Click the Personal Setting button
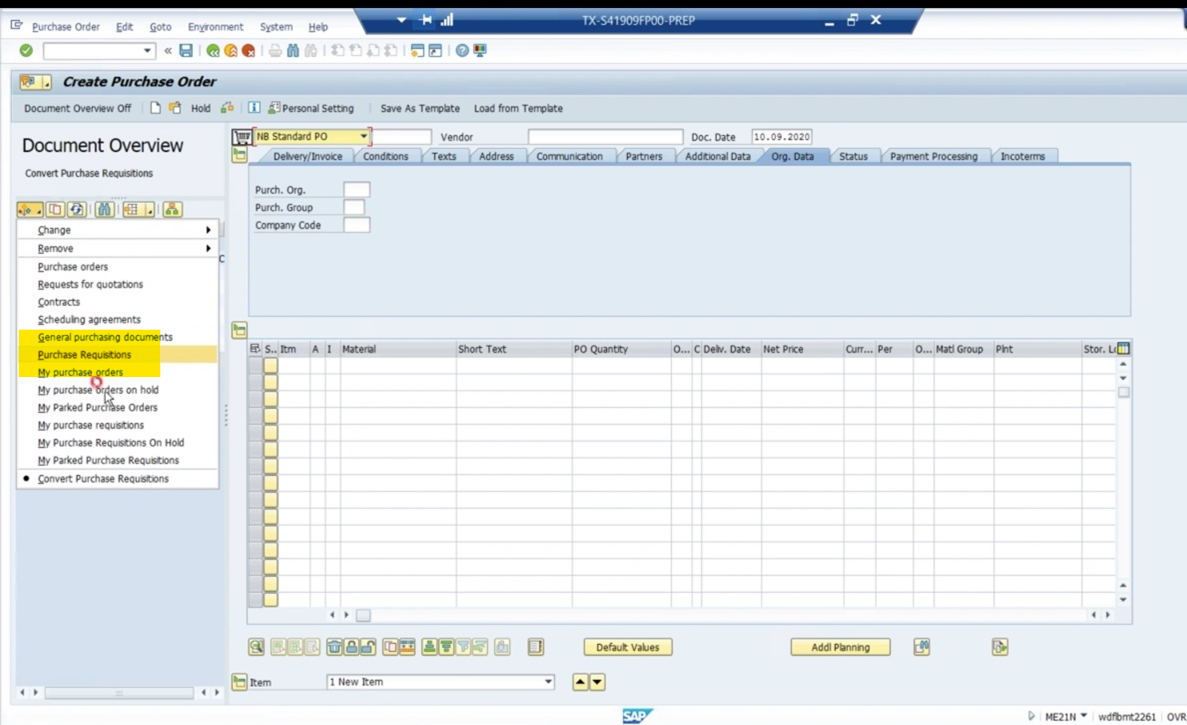Viewport: 1187px width, 725px height. [311, 108]
